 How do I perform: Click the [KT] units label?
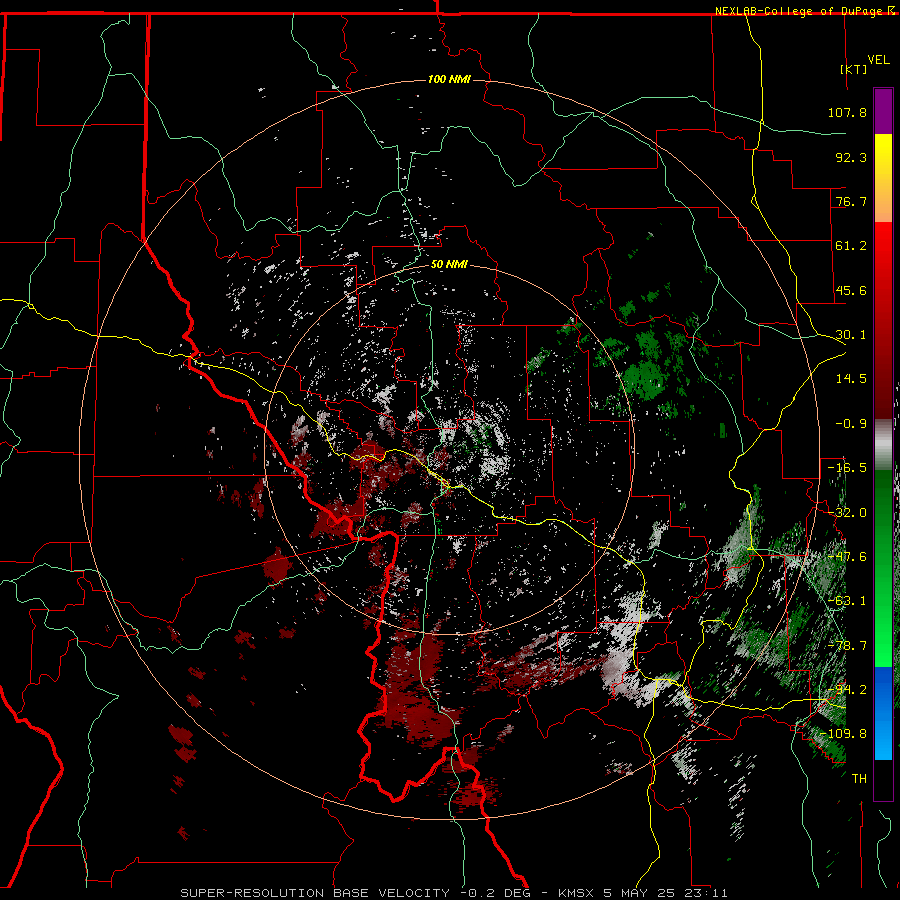click(x=853, y=69)
